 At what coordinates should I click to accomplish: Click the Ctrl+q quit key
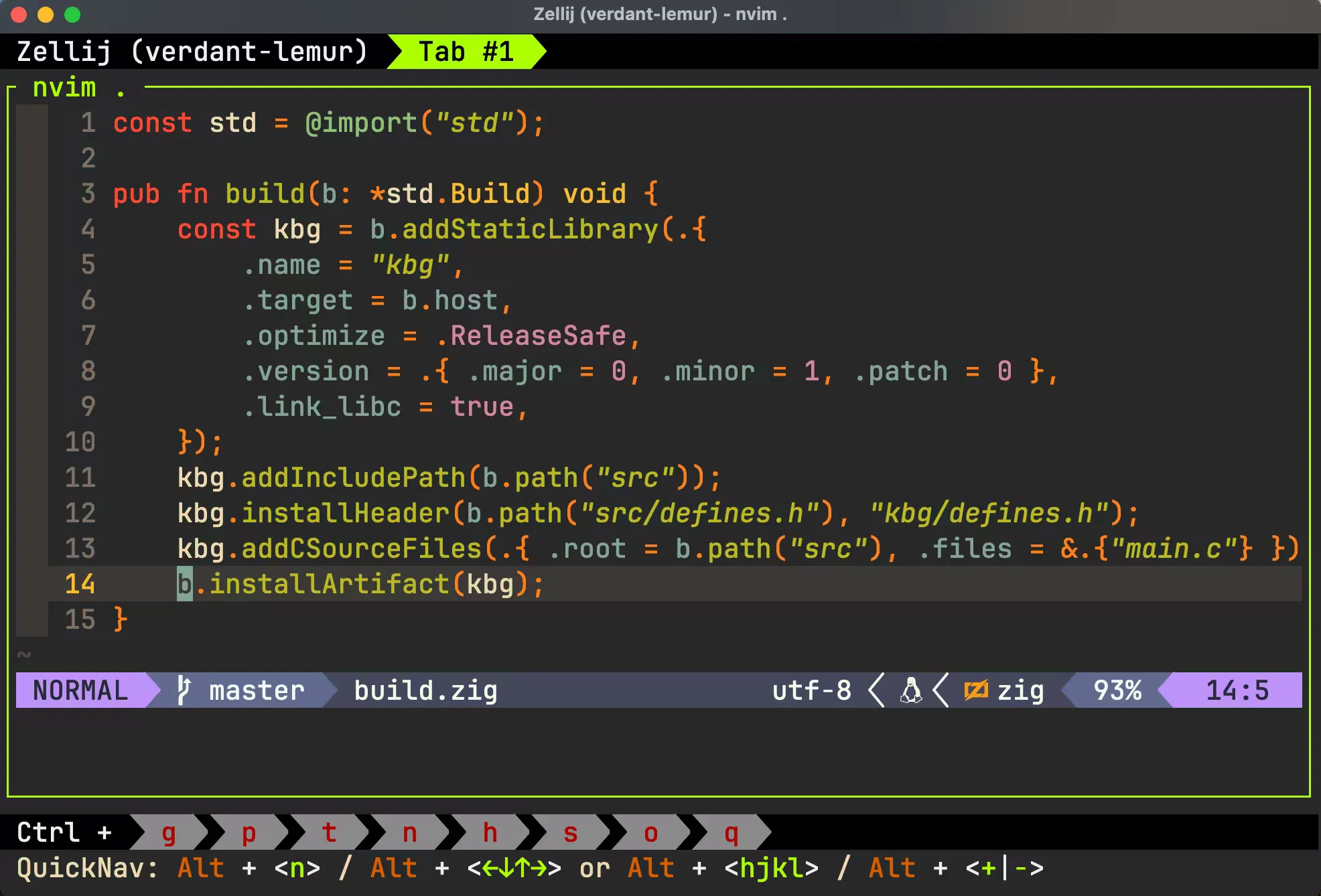coord(732,833)
